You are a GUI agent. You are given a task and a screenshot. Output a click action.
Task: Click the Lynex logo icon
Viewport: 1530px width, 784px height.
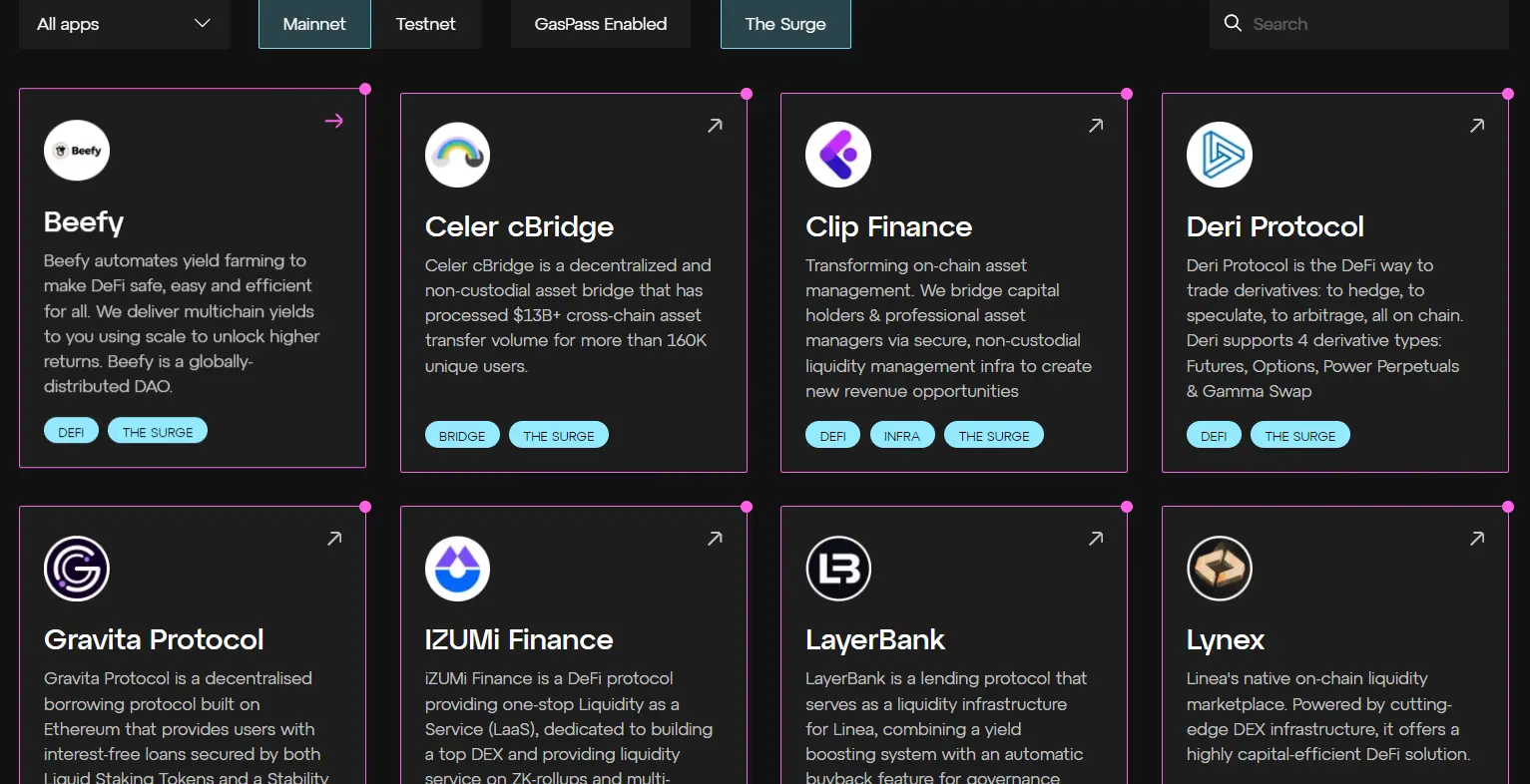click(1219, 569)
